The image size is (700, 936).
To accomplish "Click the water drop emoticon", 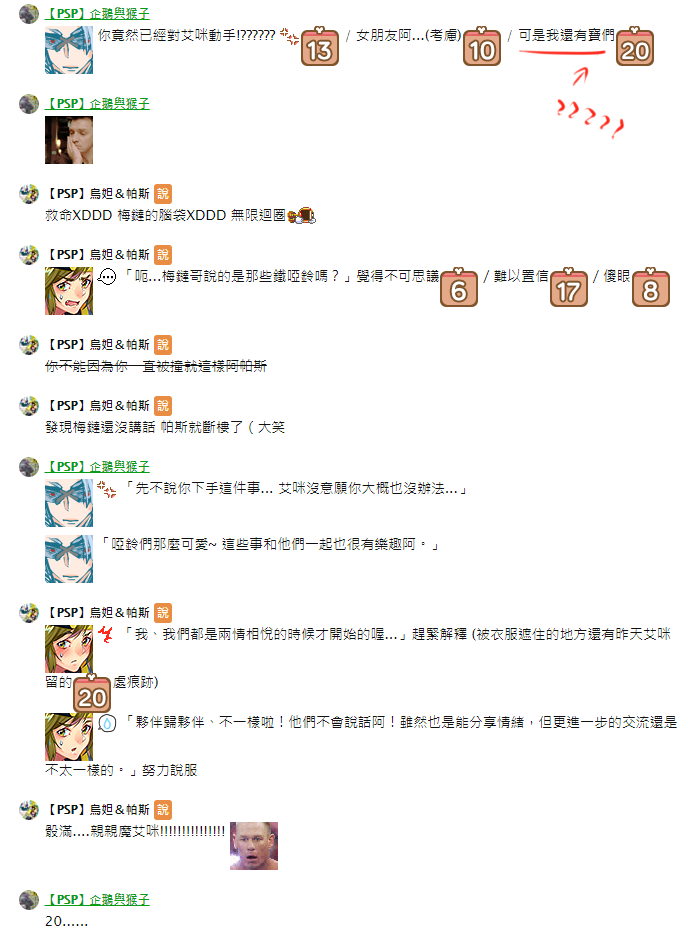I will [x=107, y=723].
